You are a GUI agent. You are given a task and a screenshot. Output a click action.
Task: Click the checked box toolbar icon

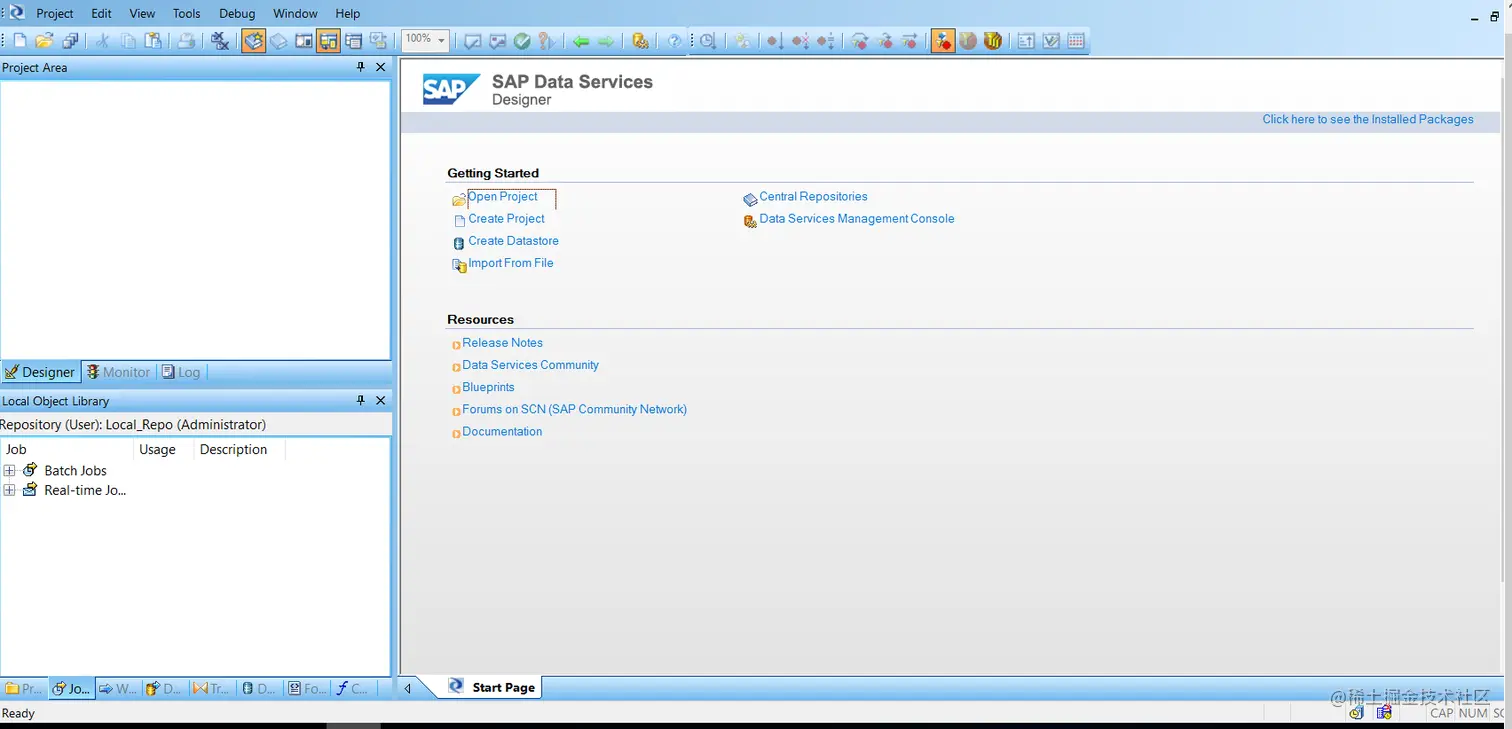(x=1051, y=41)
